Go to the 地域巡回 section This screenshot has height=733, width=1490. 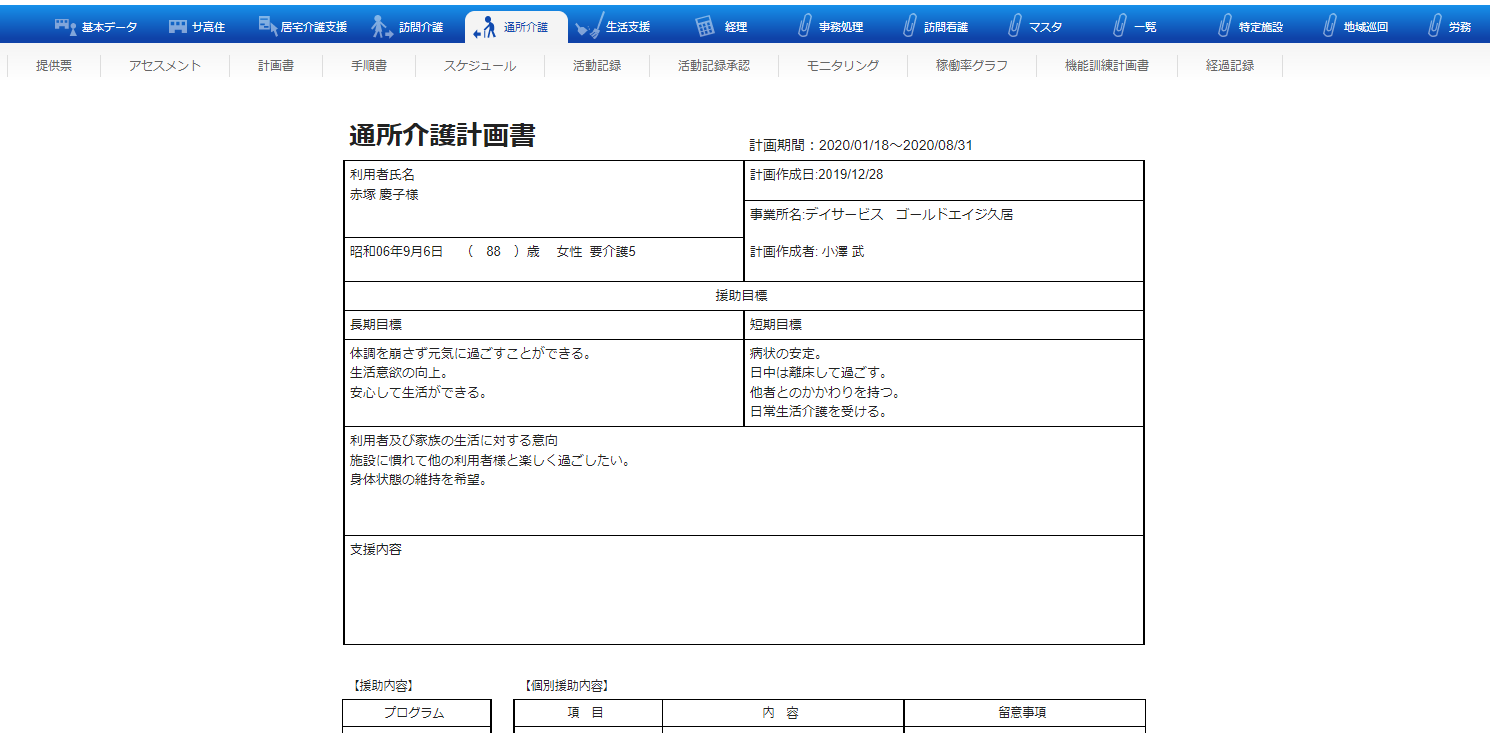1365,27
